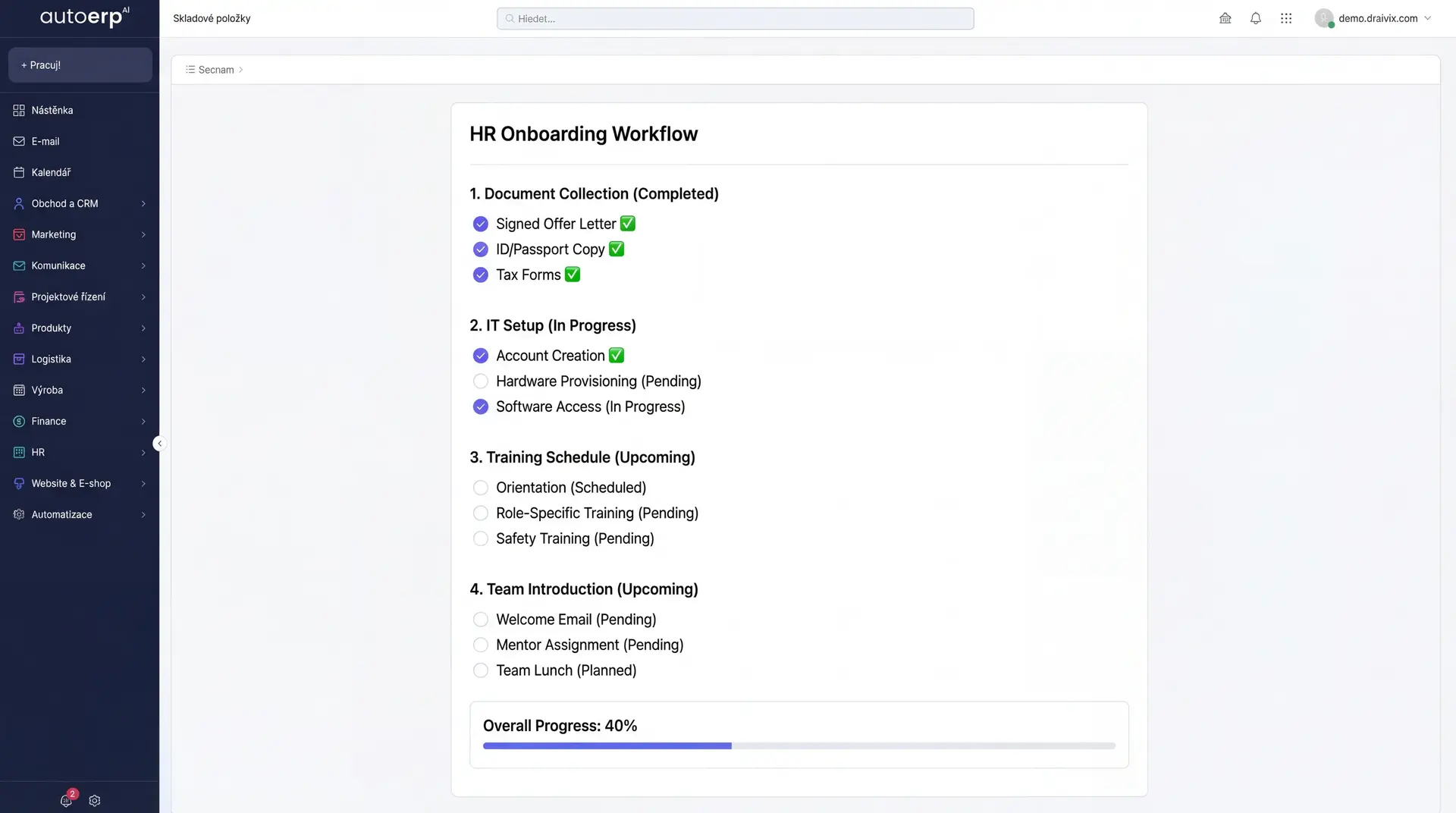Expand Produkty submenu chevron
This screenshot has width=1456, height=813.
click(x=143, y=328)
